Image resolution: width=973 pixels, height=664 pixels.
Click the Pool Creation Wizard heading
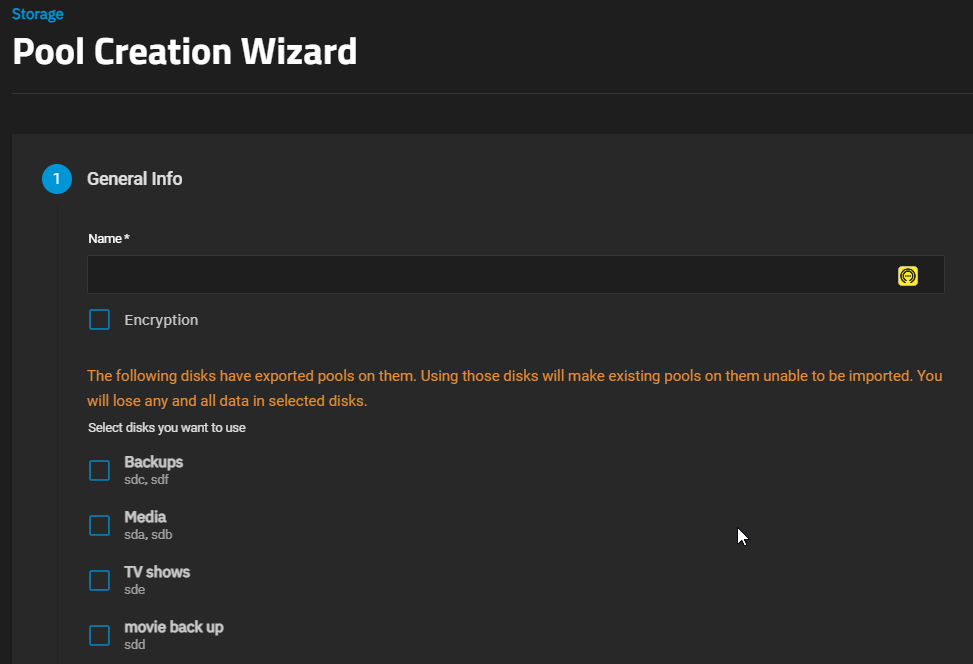(x=184, y=51)
